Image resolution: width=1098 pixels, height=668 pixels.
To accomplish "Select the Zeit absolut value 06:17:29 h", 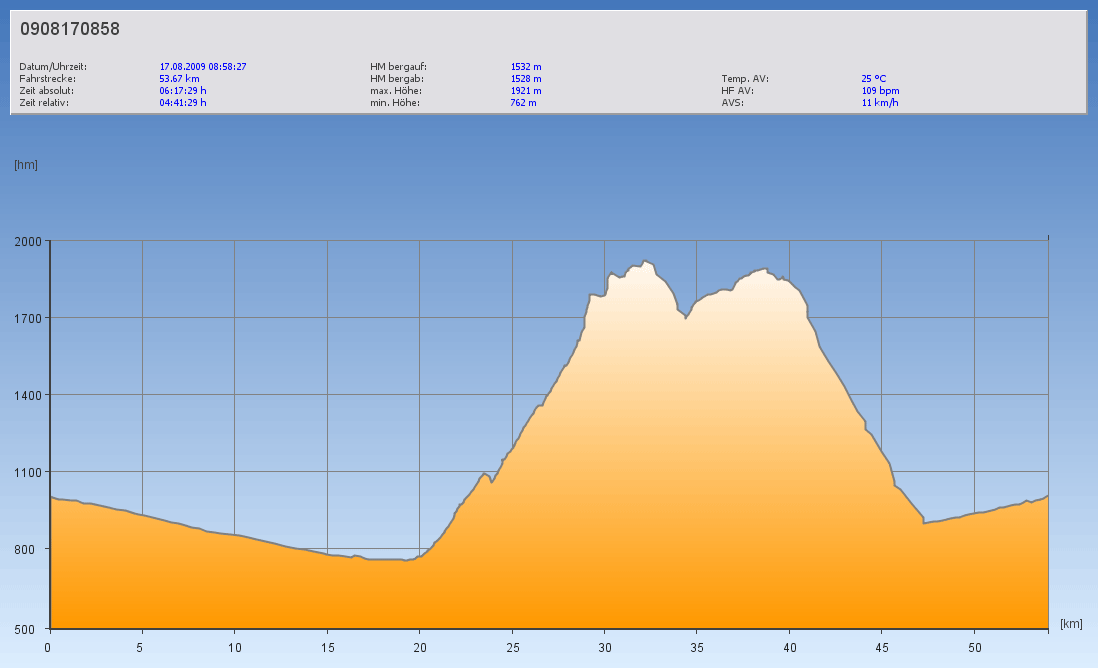I will (183, 90).
